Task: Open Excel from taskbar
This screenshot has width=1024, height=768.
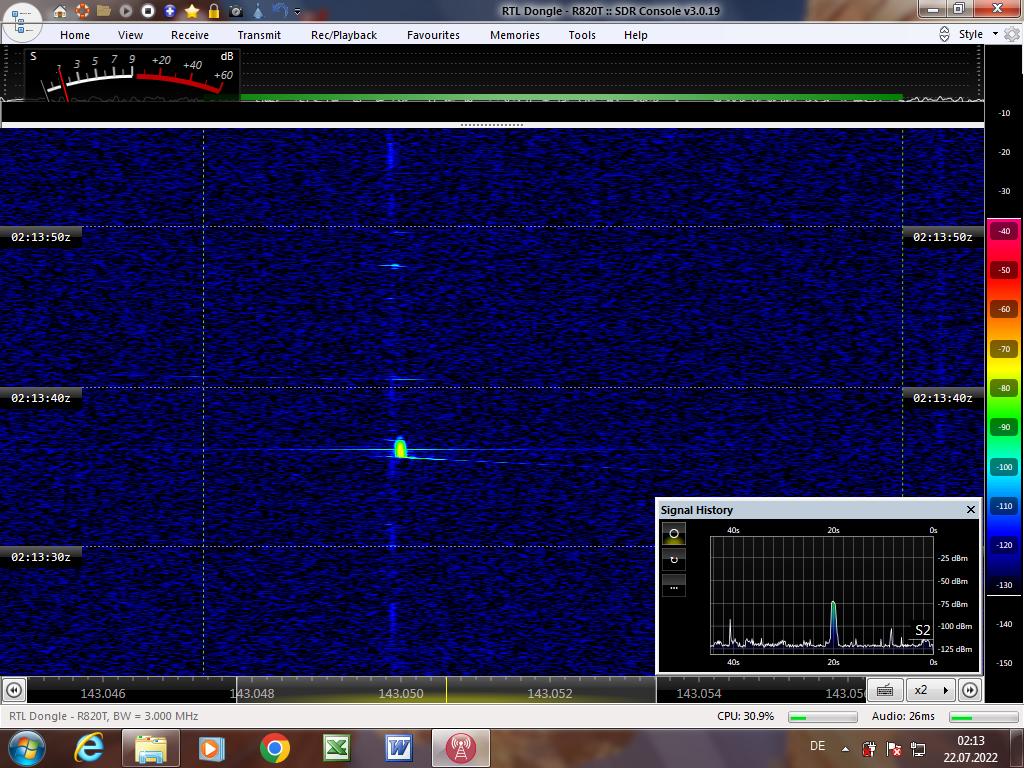Action: (336, 748)
